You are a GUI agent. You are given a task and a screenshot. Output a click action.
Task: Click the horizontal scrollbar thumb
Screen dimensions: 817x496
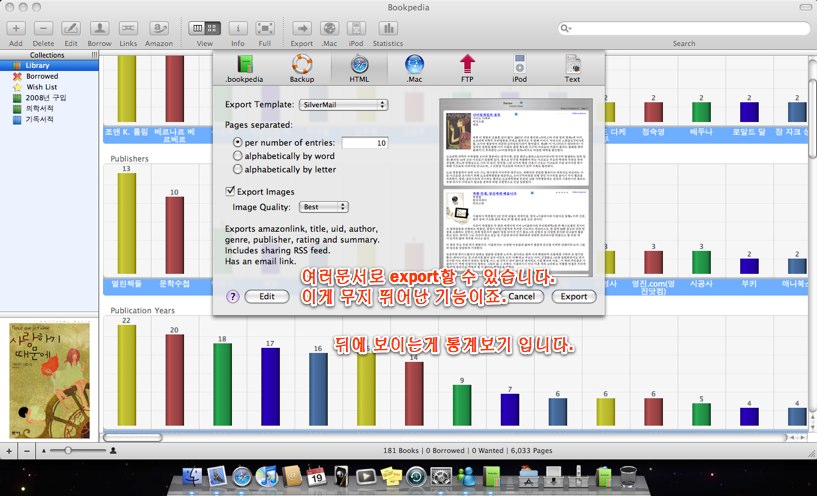click(x=133, y=438)
